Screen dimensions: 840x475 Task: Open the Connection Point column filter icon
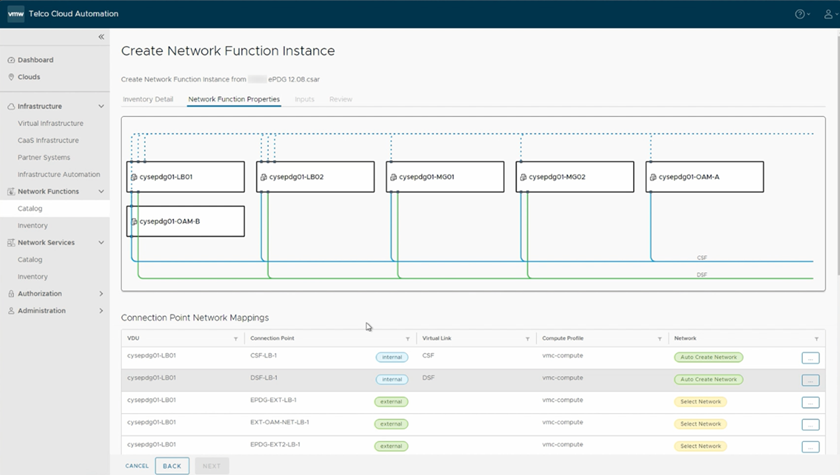pyautogui.click(x=407, y=339)
